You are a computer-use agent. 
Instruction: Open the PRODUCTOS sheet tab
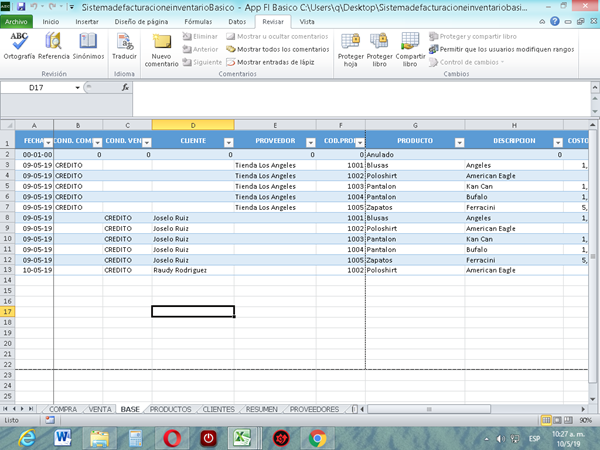[x=170, y=409]
